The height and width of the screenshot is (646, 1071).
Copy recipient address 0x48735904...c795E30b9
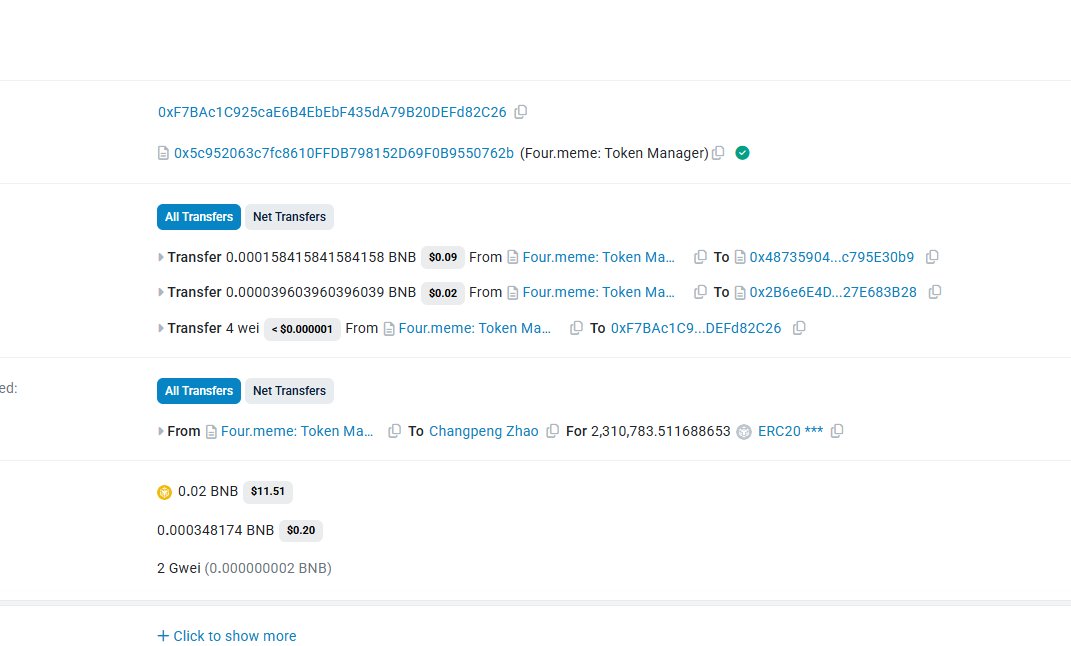[932, 257]
